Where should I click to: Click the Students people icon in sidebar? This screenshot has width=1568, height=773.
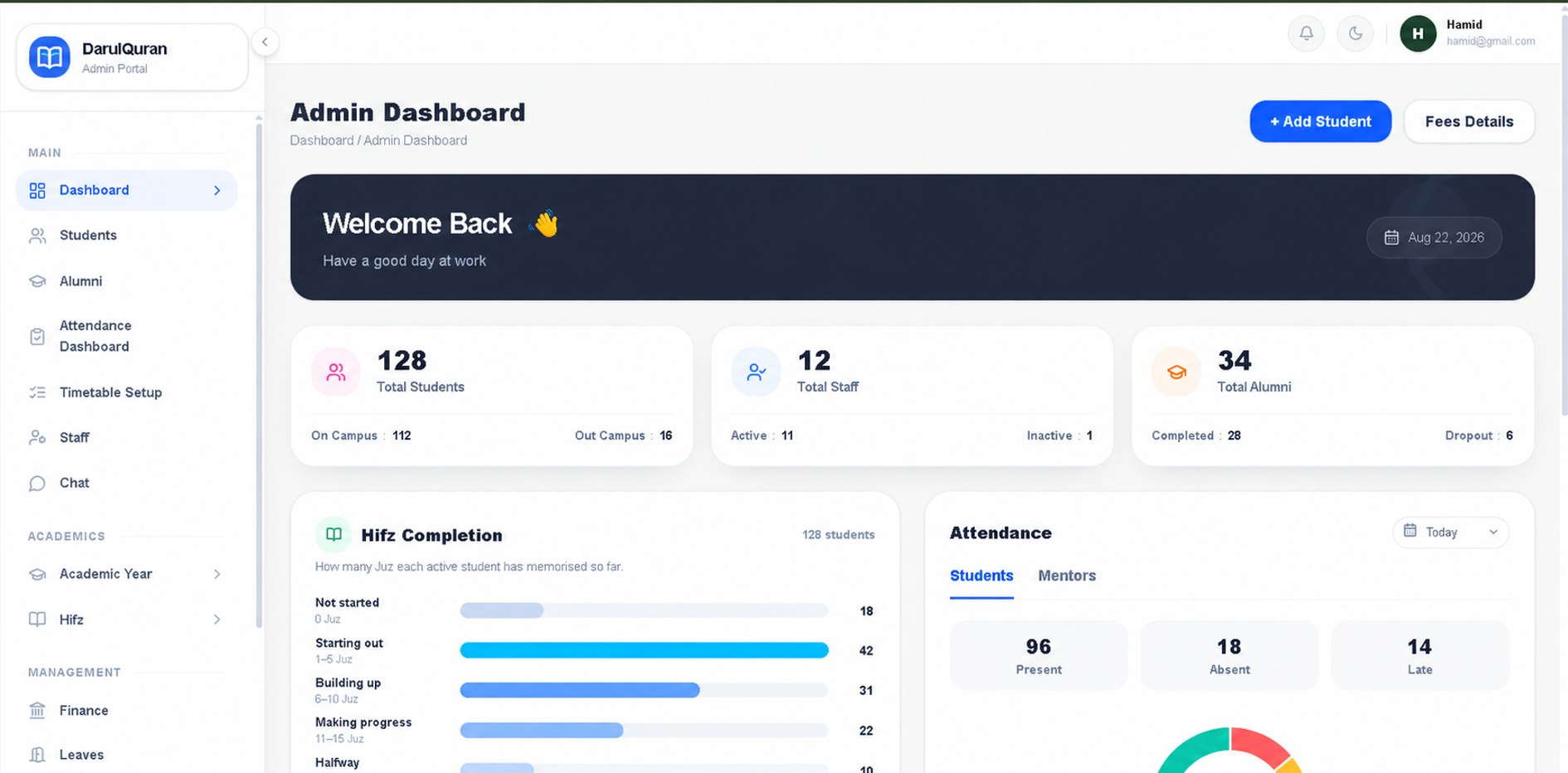coord(37,236)
